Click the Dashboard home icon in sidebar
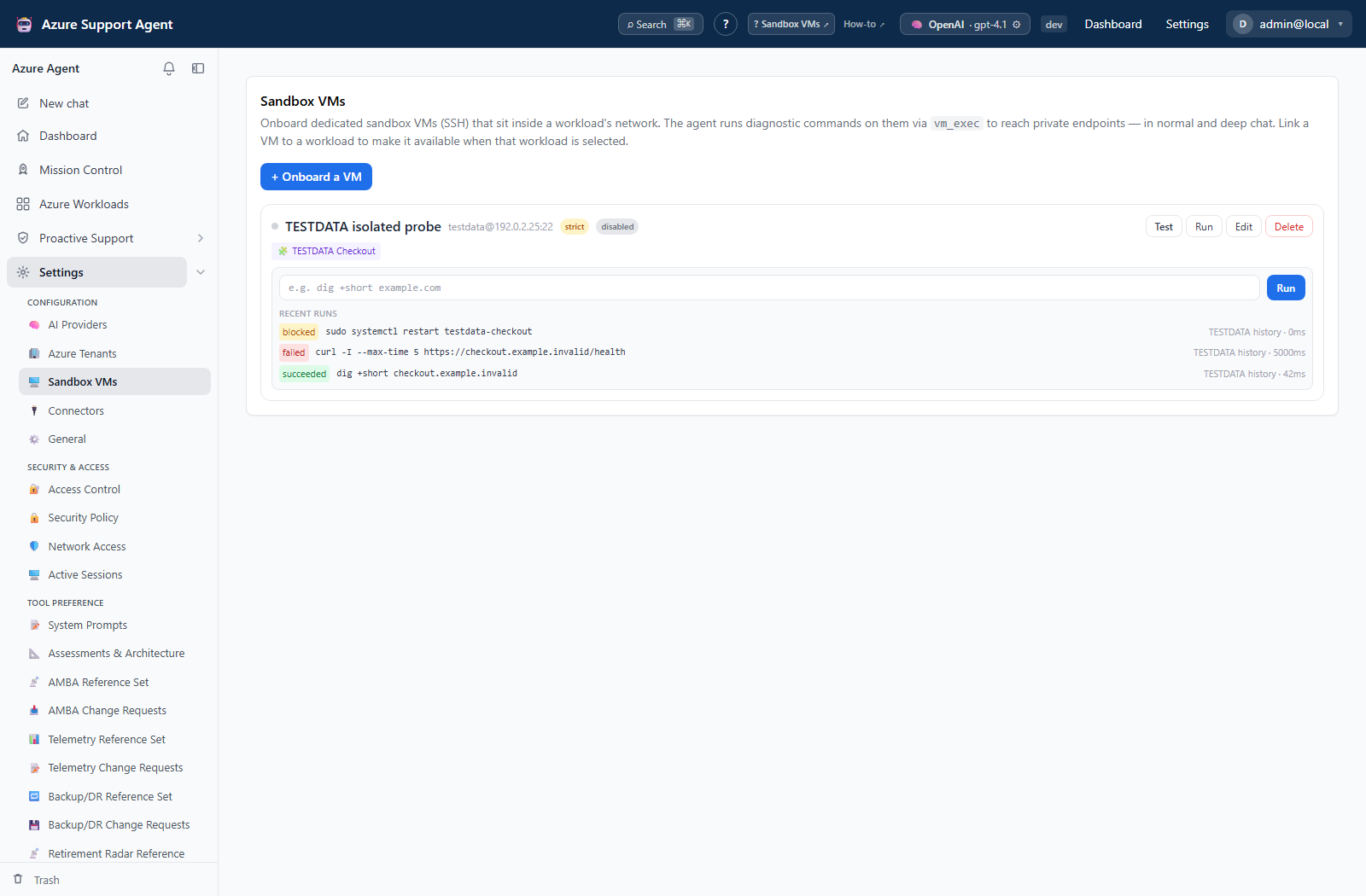The height and width of the screenshot is (896, 1366). [23, 136]
